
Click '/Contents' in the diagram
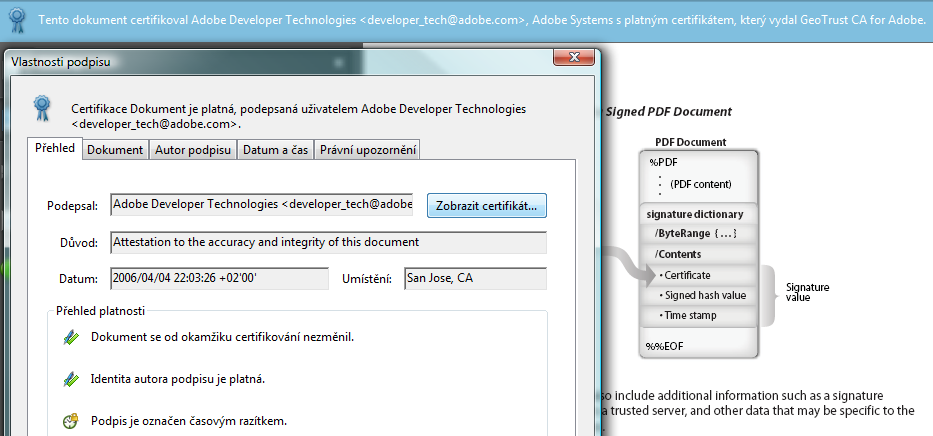pyautogui.click(x=678, y=255)
